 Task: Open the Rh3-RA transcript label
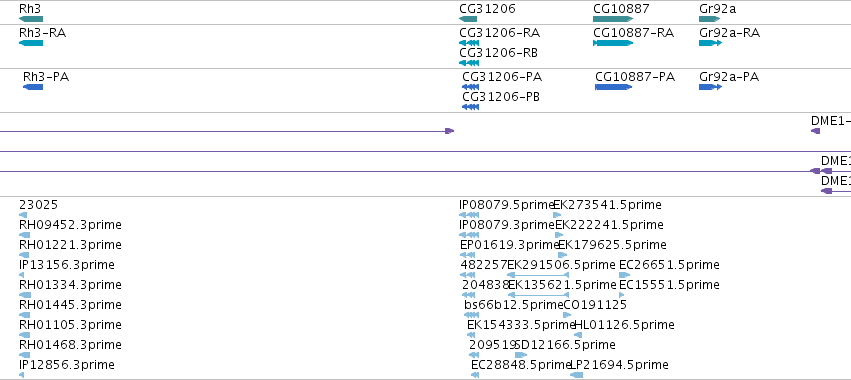42,33
